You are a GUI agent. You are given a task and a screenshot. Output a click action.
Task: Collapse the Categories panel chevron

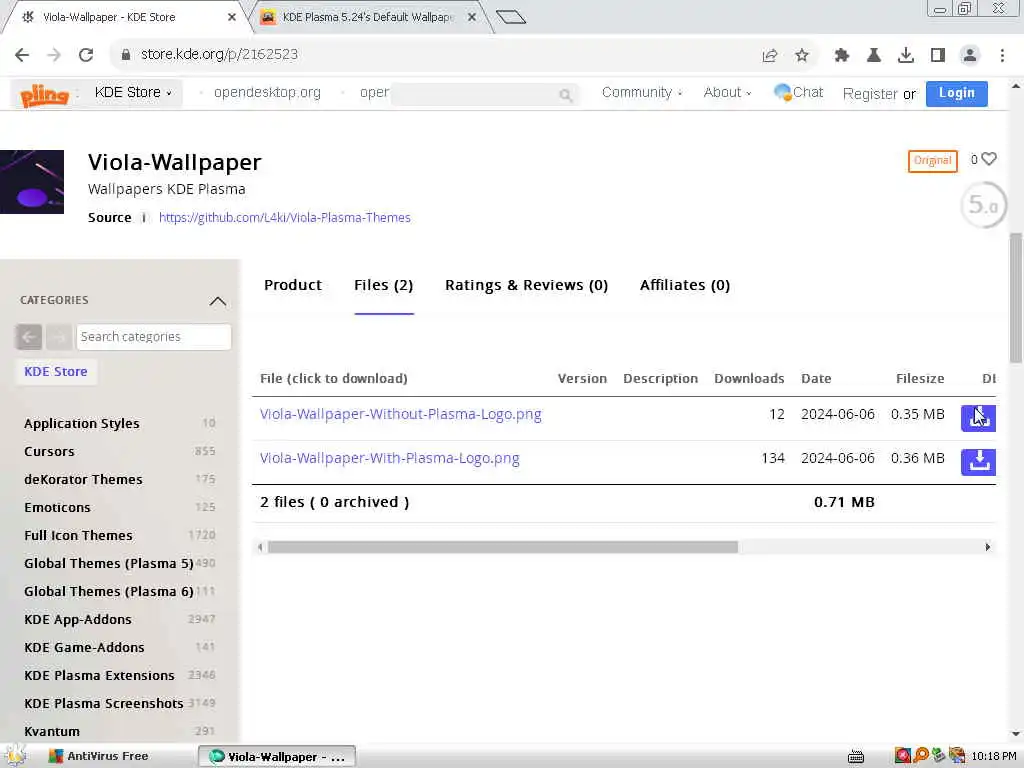pos(217,301)
